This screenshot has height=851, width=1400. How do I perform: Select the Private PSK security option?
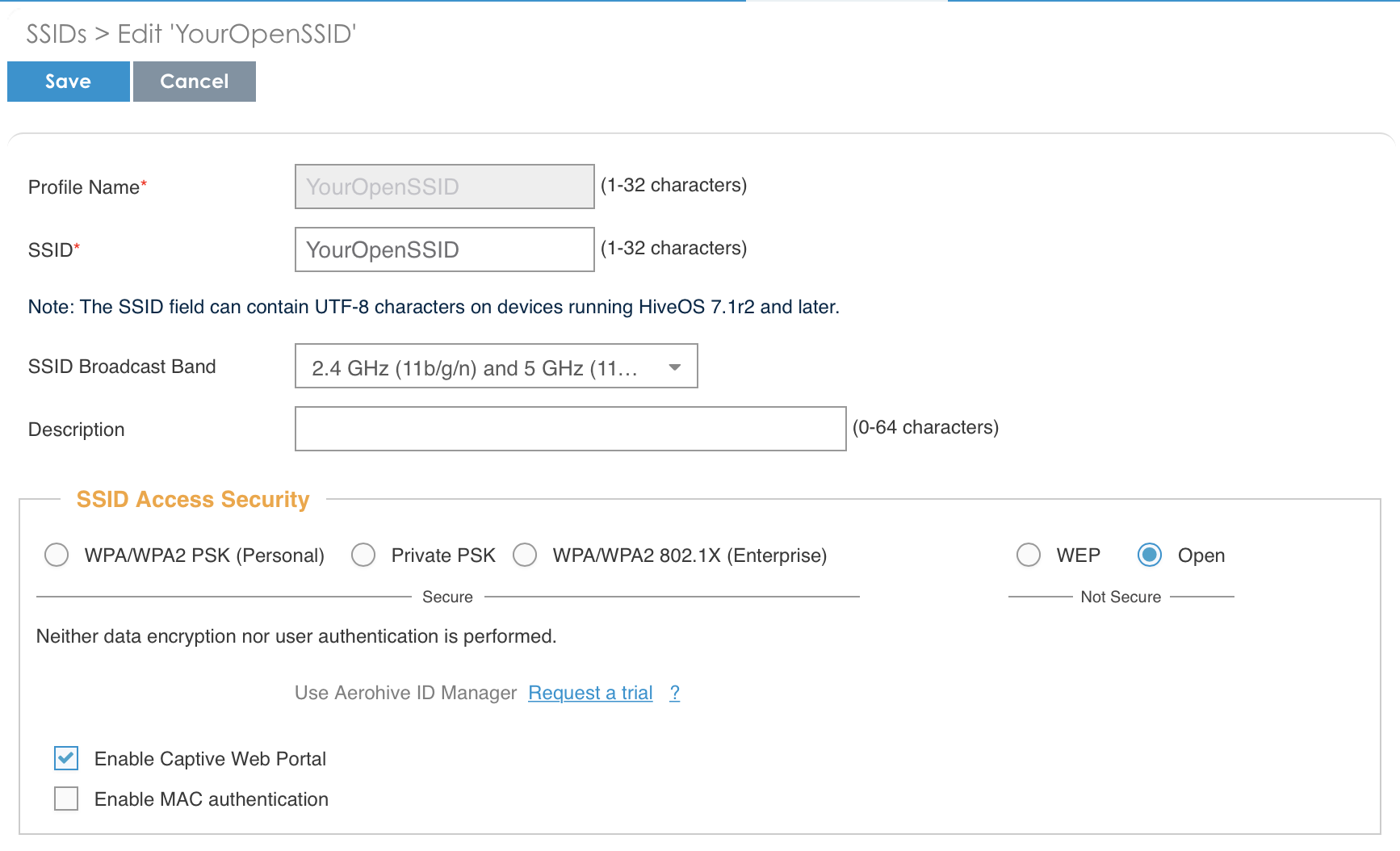[x=363, y=555]
